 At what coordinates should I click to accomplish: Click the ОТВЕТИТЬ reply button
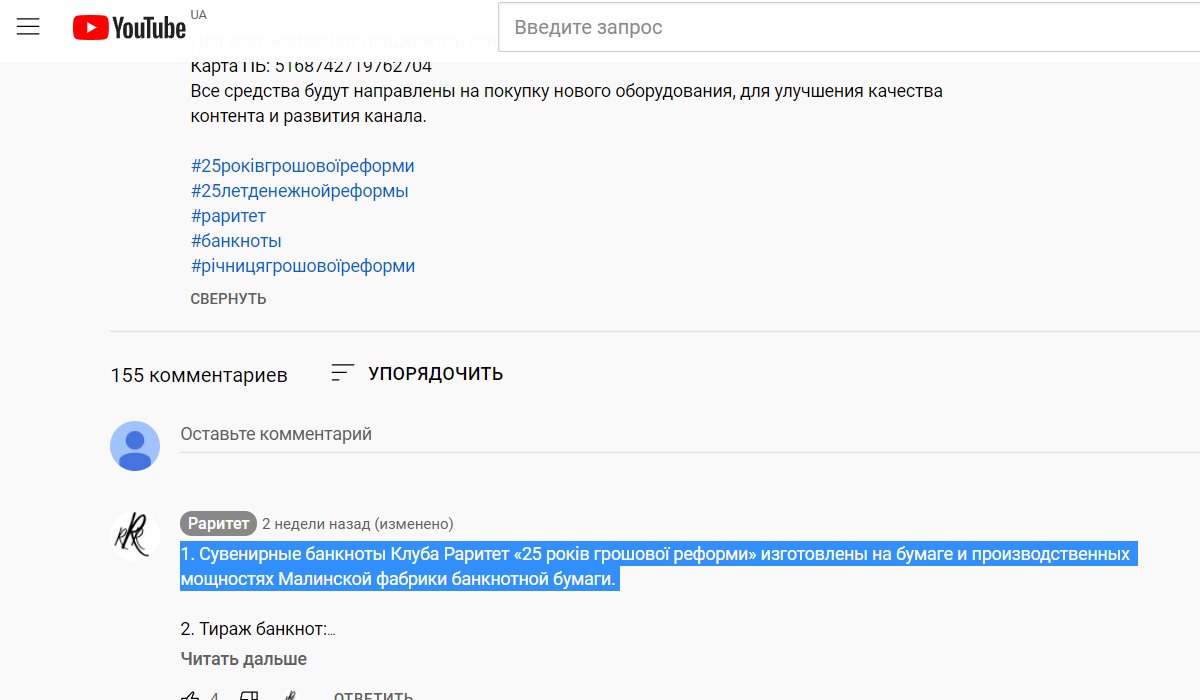(x=373, y=695)
